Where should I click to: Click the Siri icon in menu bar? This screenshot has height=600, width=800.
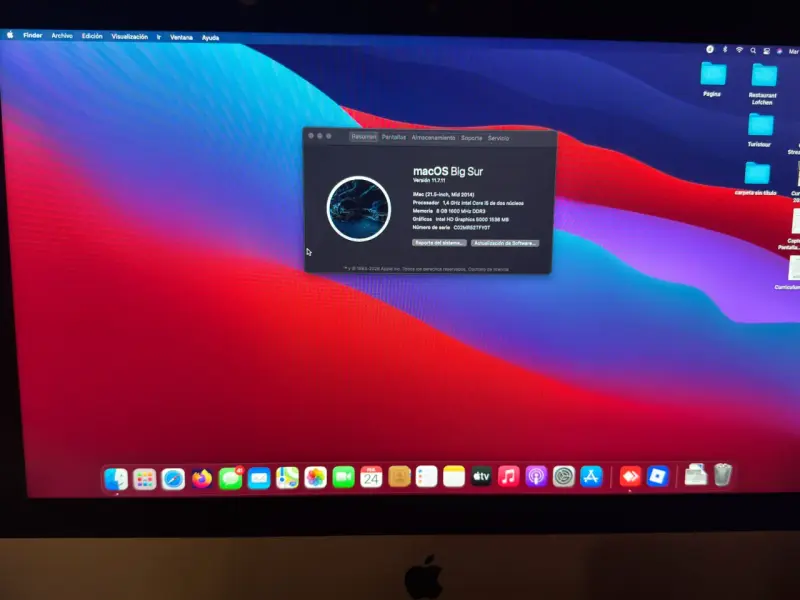(779, 52)
